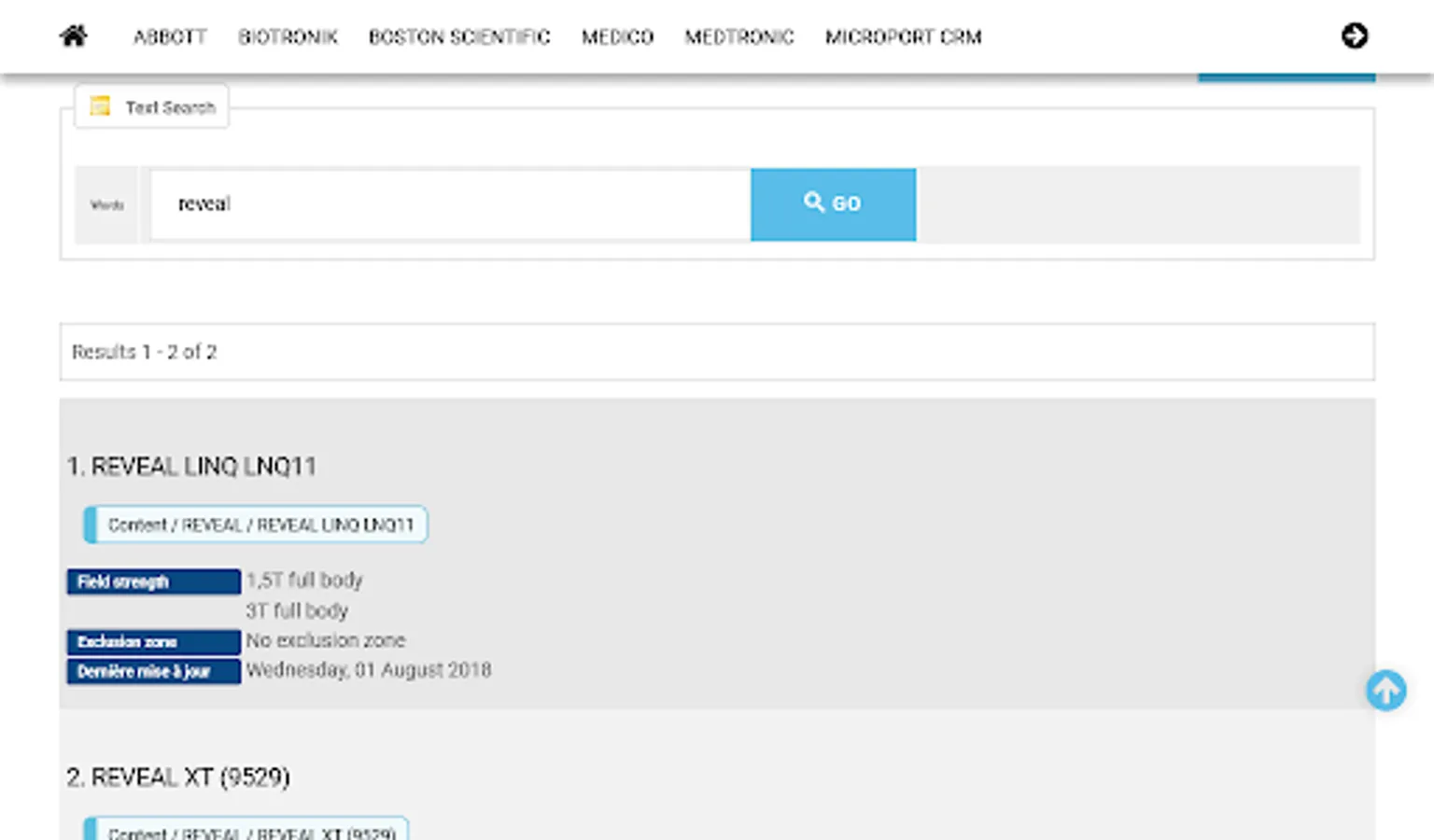This screenshot has width=1434, height=840.
Task: Open the BOSTON SCIENTIFIC menu
Action: [x=459, y=37]
